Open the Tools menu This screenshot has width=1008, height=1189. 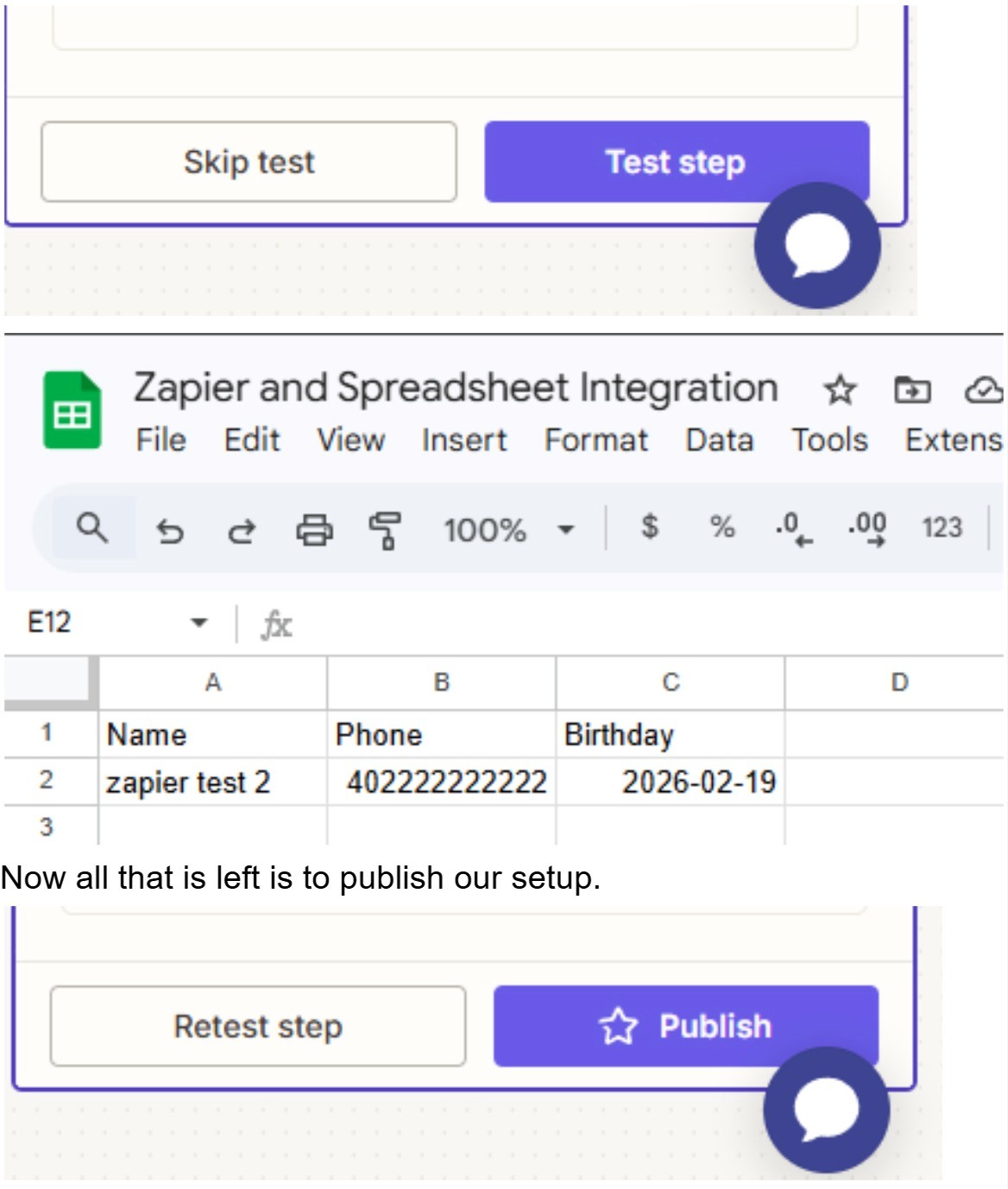(829, 440)
